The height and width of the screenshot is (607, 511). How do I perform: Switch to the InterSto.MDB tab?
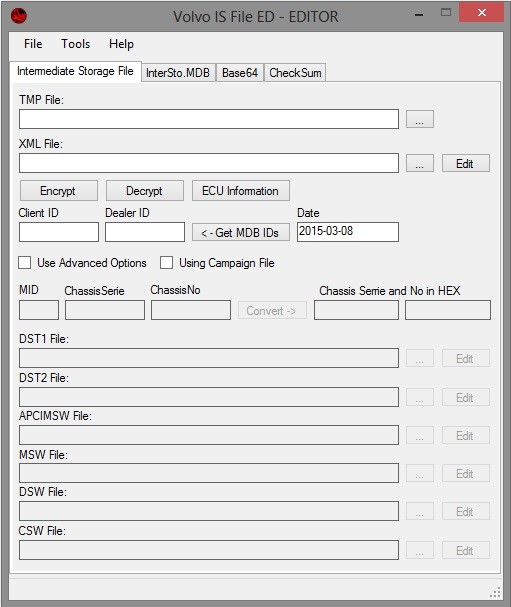point(178,73)
